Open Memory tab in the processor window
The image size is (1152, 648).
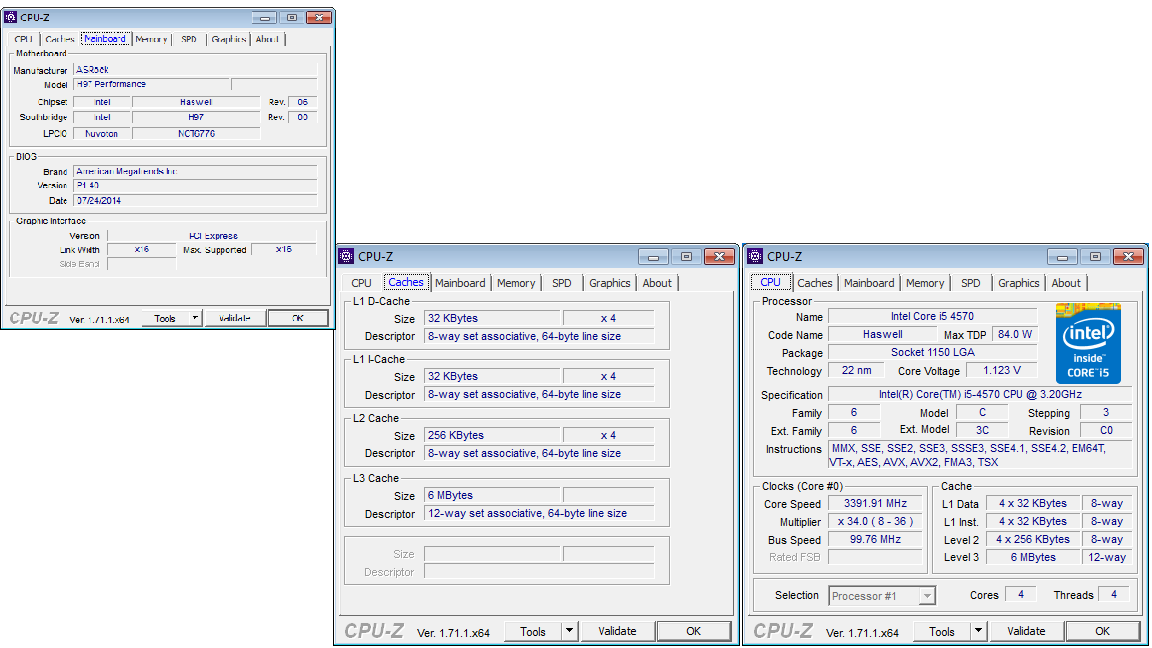925,283
